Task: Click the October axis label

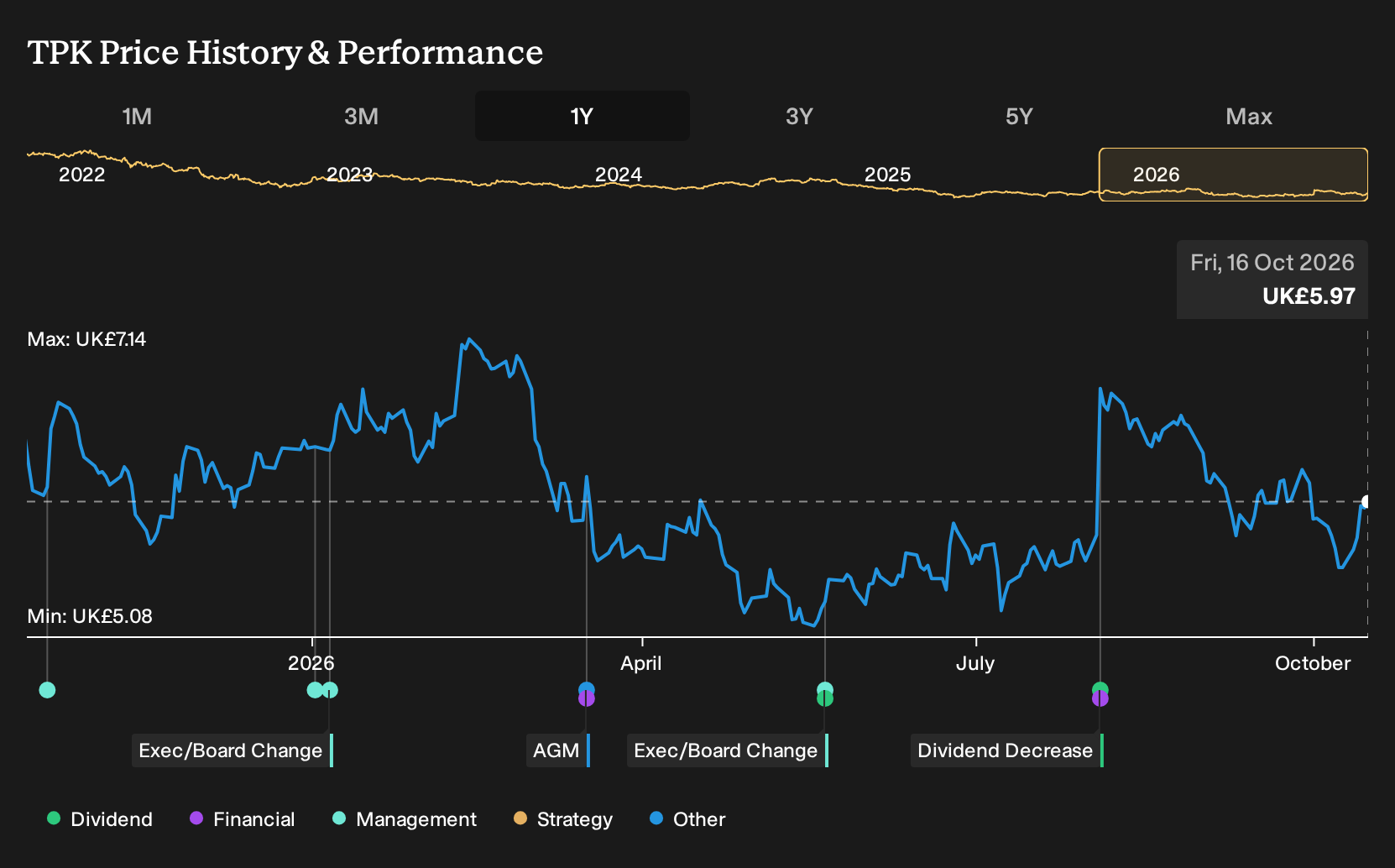Action: point(1313,663)
